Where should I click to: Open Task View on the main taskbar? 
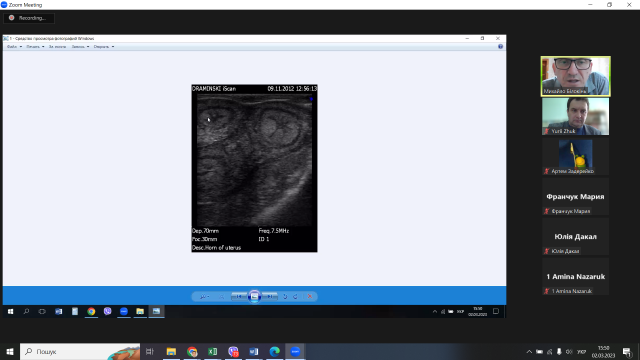click(x=150, y=351)
